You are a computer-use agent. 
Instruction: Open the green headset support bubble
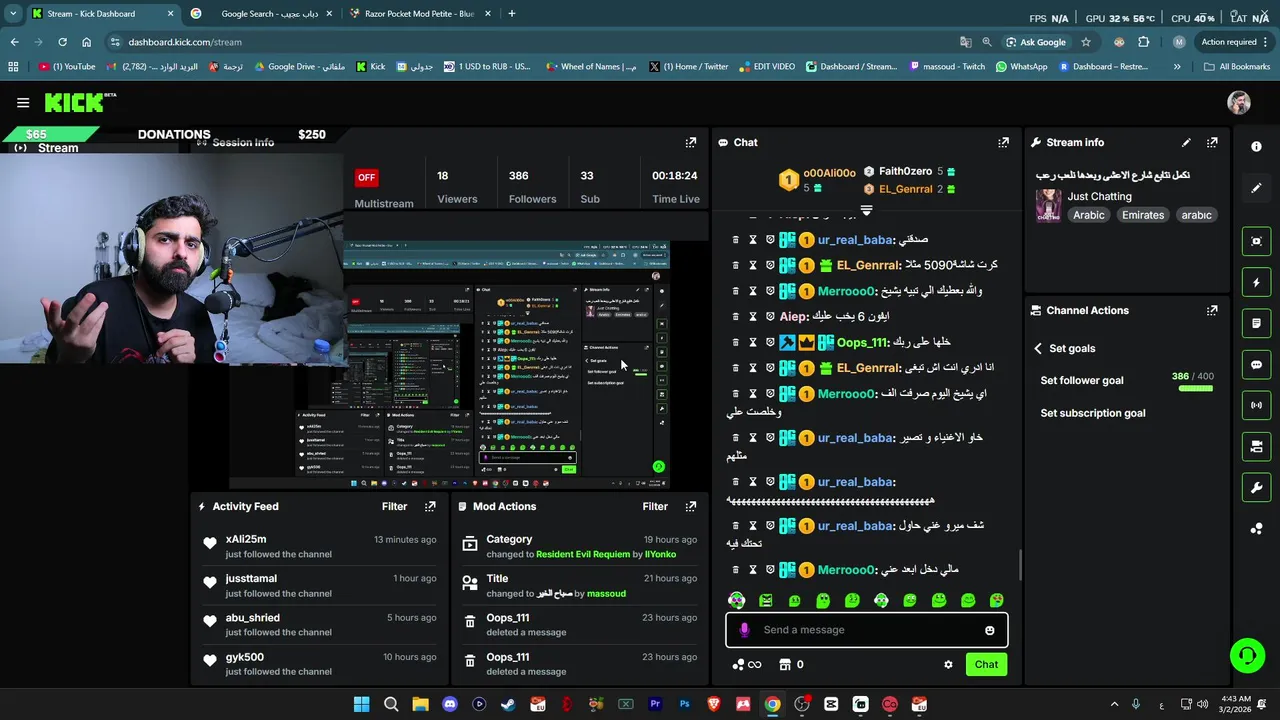1247,656
